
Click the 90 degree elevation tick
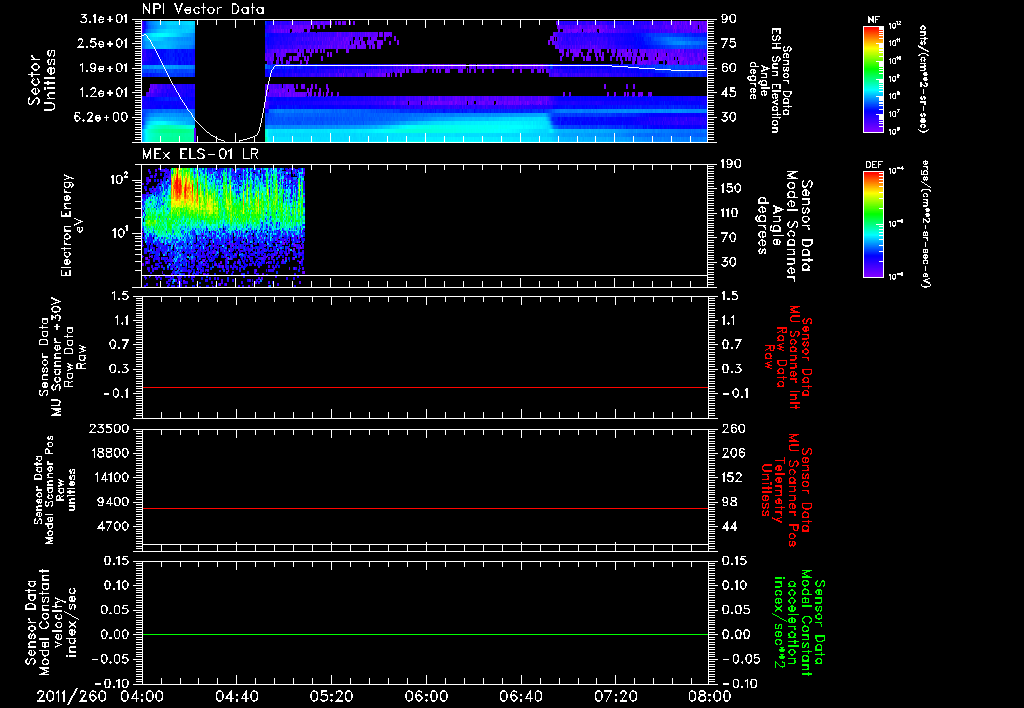[729, 19]
